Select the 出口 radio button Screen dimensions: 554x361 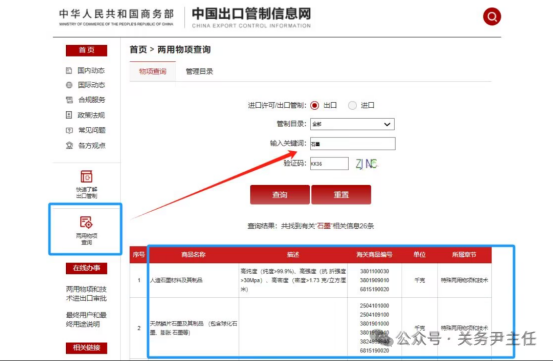(314, 105)
